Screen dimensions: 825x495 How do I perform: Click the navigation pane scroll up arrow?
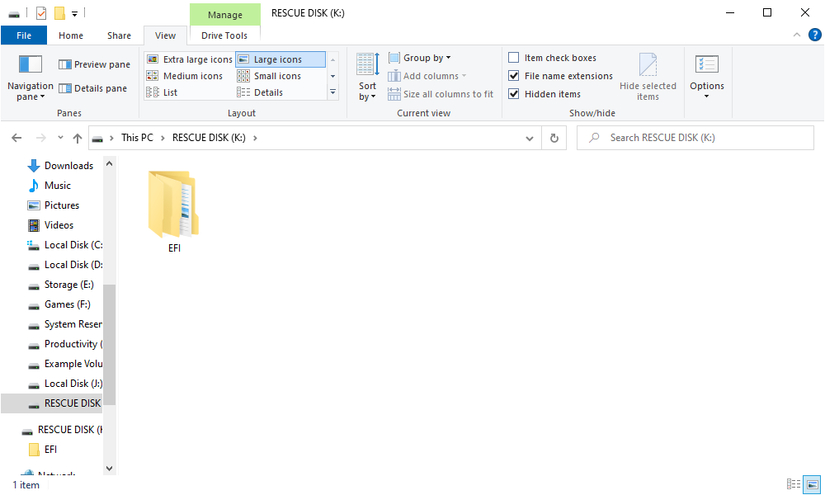[109, 164]
